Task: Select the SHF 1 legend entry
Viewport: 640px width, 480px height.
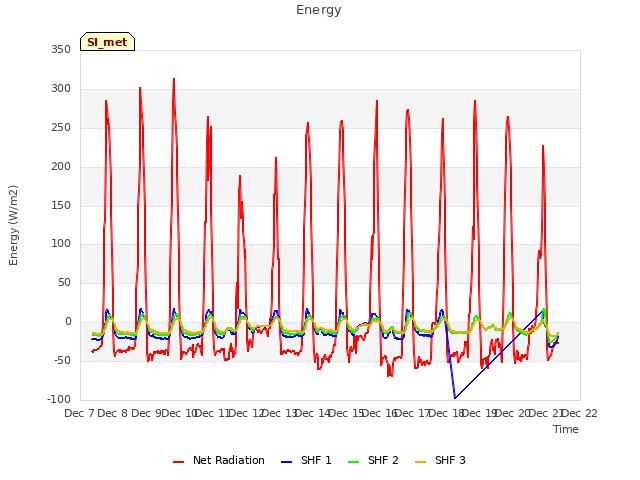Action: [x=306, y=460]
